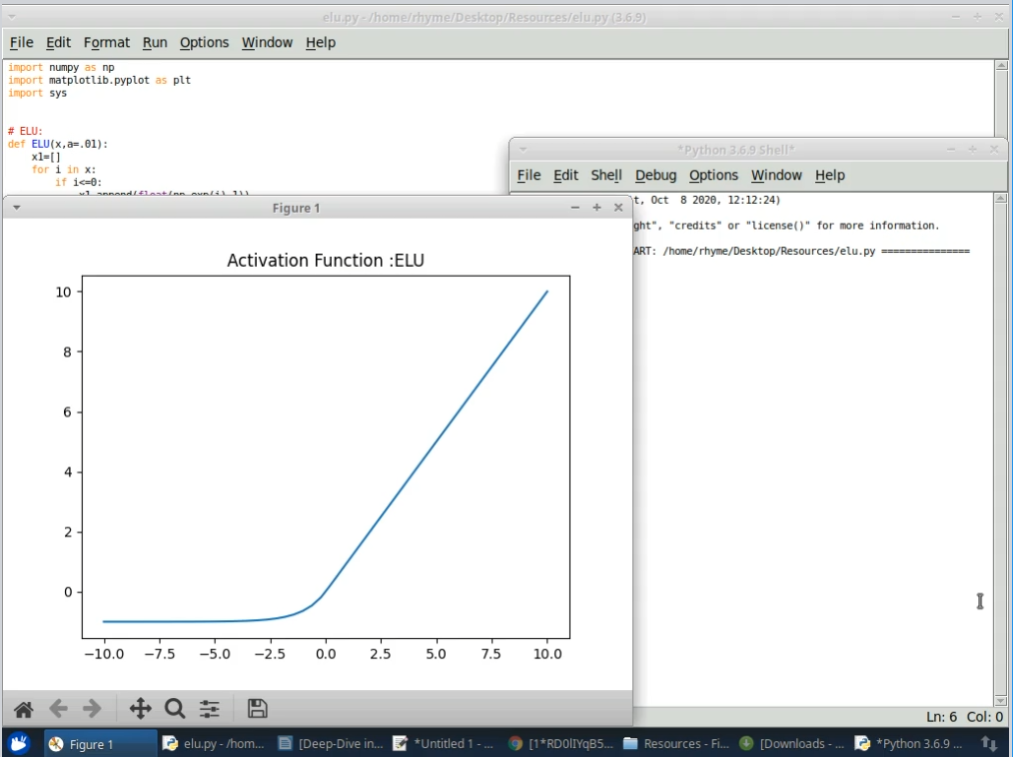Open the Python Shell window dropdown arrow

coord(521,148)
